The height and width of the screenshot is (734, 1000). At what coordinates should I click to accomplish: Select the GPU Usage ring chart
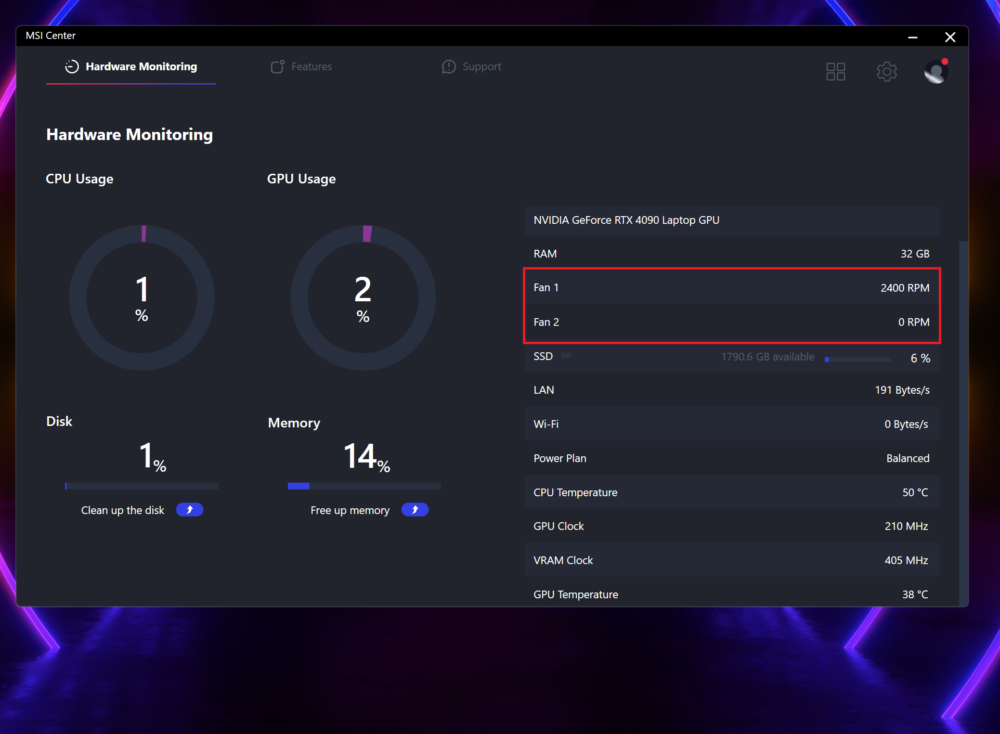[x=363, y=297]
